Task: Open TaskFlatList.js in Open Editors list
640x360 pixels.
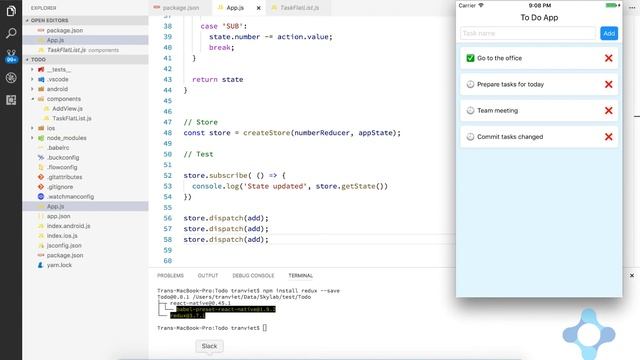Action: coord(66,50)
